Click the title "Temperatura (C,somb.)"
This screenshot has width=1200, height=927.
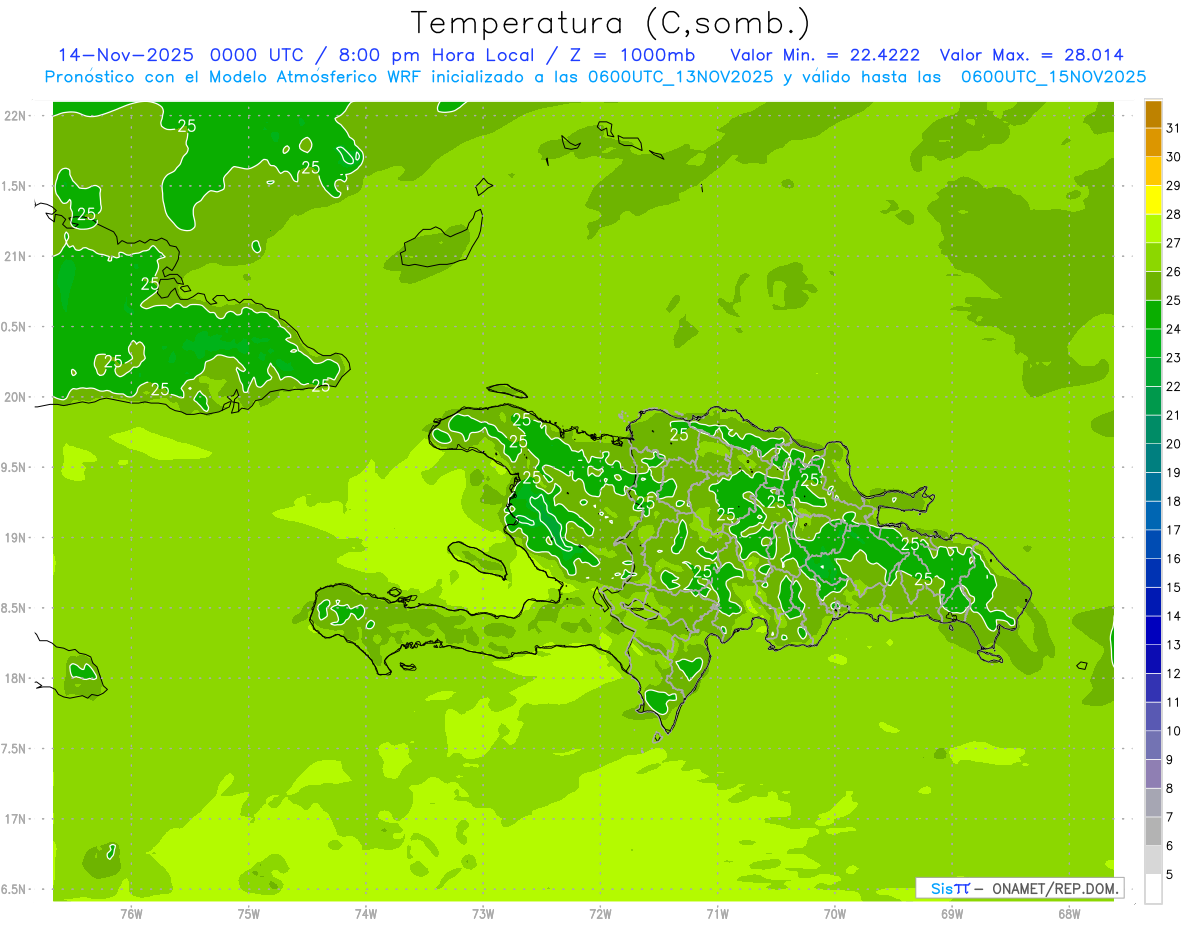[611, 23]
